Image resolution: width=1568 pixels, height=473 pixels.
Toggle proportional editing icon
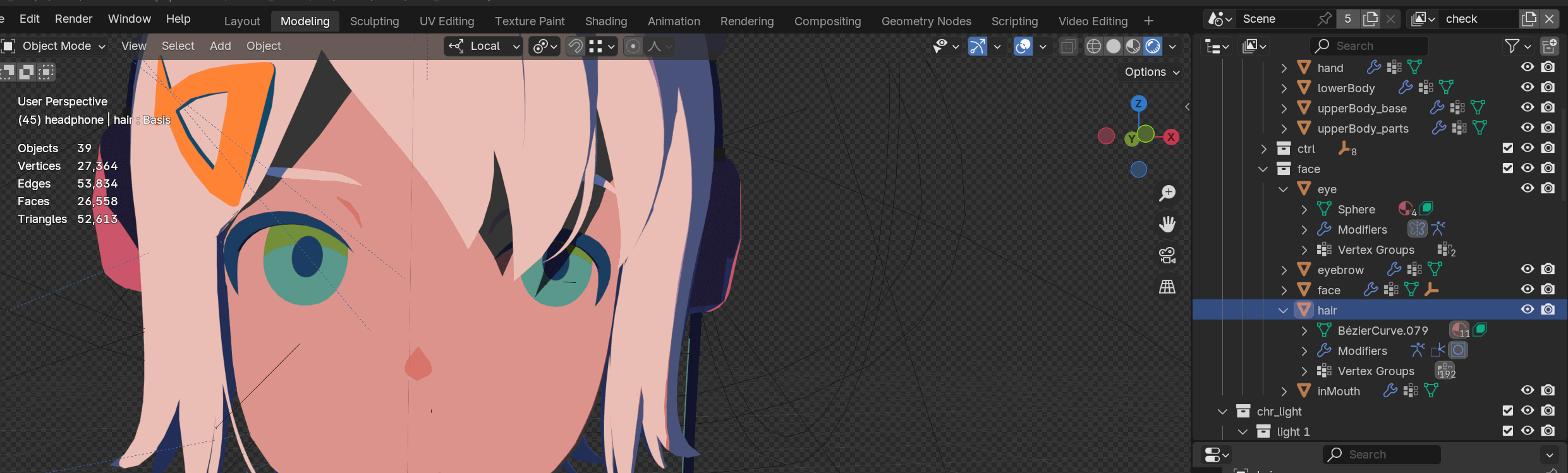tap(633, 46)
